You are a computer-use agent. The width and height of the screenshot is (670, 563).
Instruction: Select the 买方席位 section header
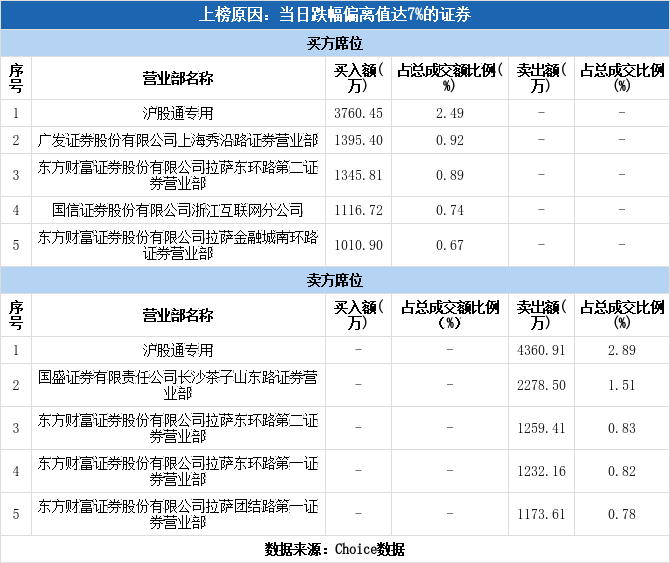click(335, 43)
